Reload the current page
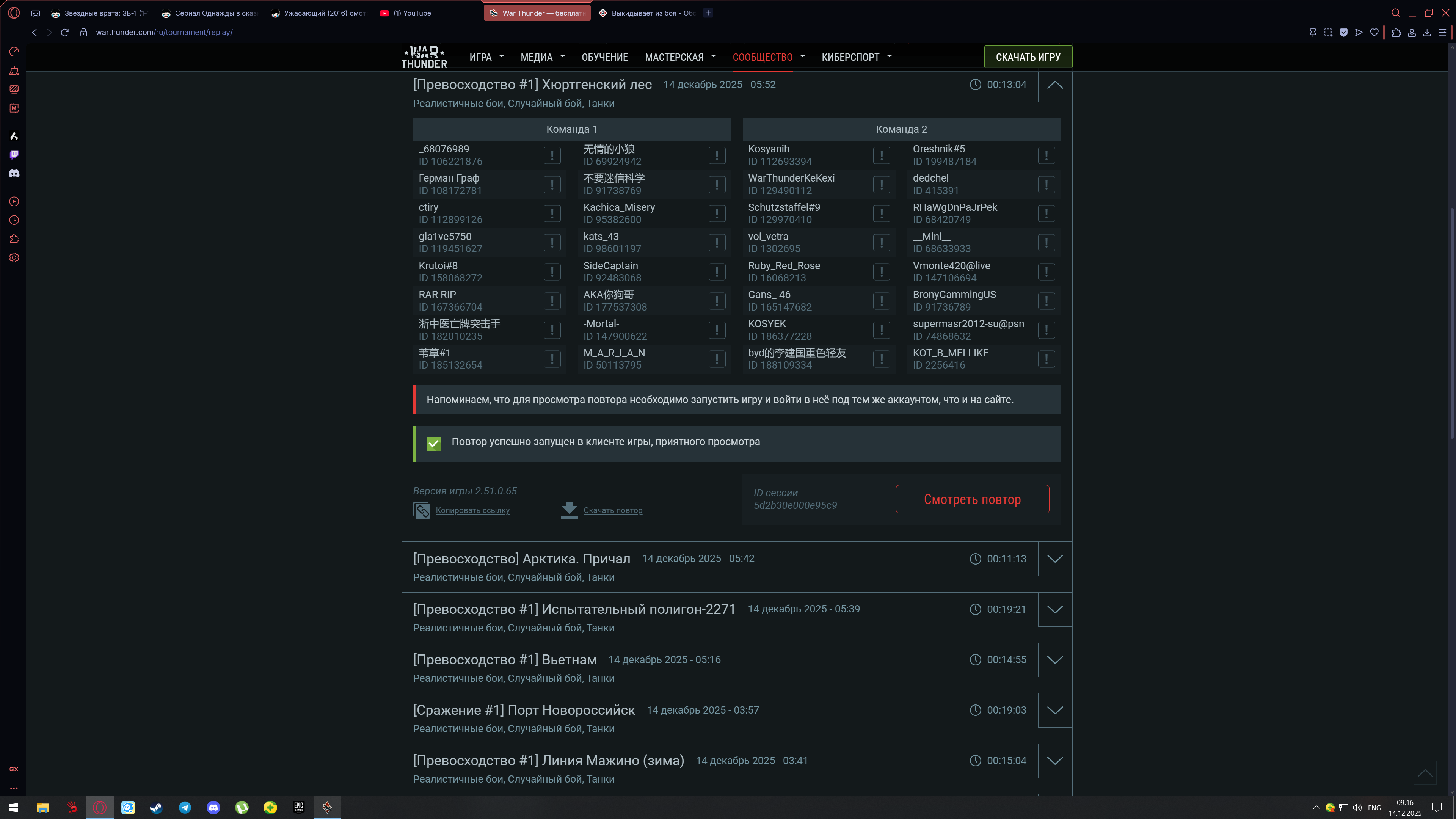The image size is (1456, 819). click(x=64, y=32)
